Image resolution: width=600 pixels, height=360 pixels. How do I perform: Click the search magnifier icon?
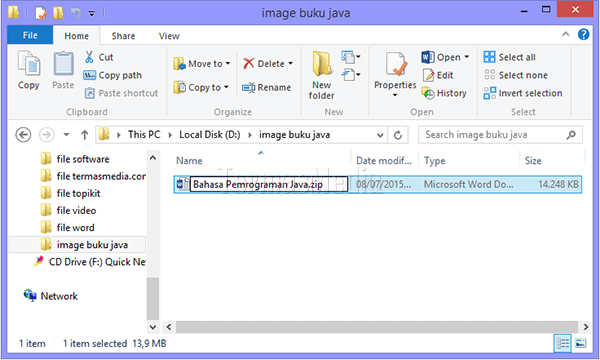click(x=571, y=135)
